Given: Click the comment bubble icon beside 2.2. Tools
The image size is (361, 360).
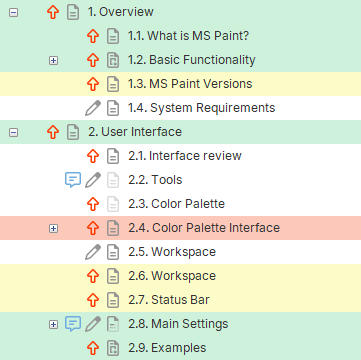Looking at the screenshot, I should pos(73,180).
